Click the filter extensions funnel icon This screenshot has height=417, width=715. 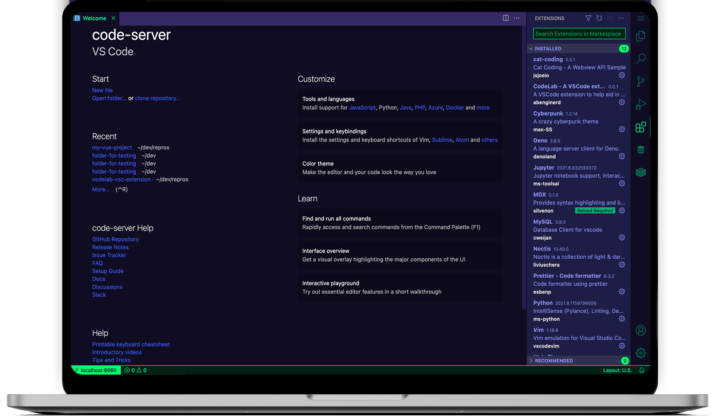(587, 18)
